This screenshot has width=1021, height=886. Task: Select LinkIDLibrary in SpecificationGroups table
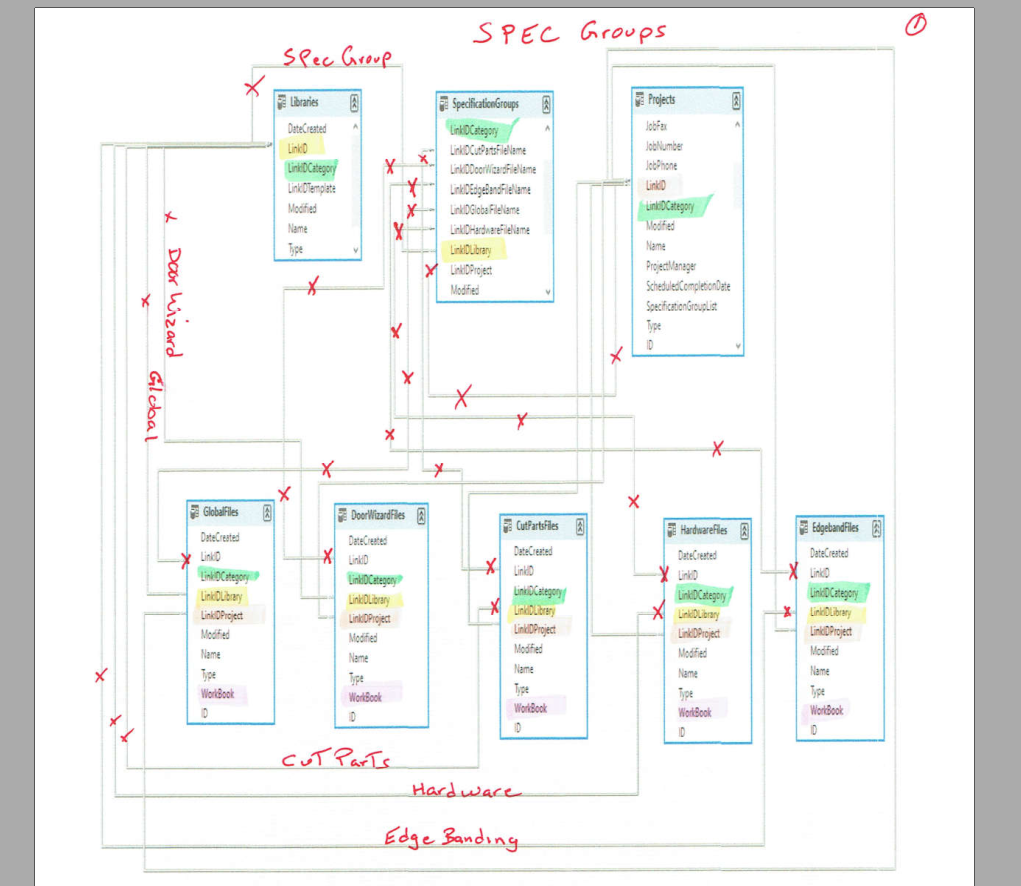click(470, 250)
